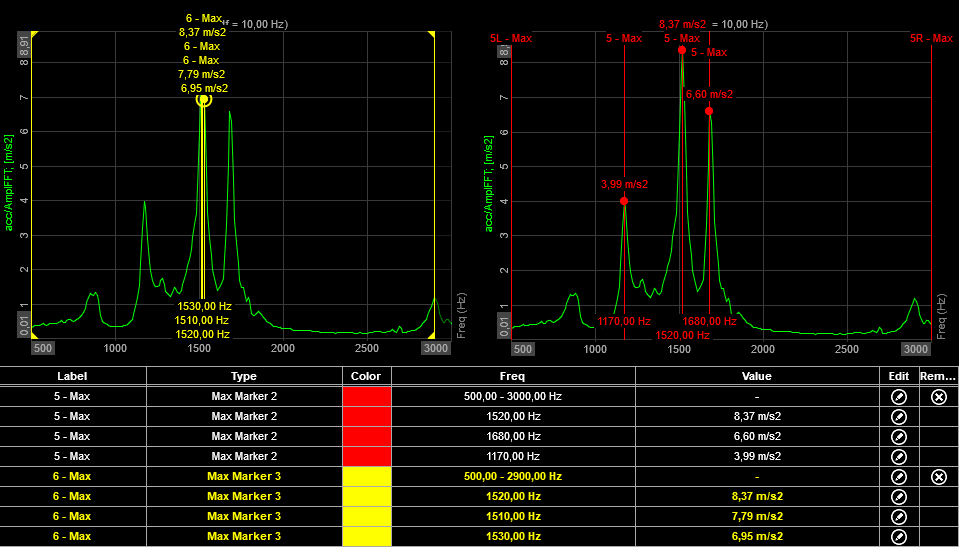
Task: Select the 1510,00 Hz table cell
Action: (513, 516)
